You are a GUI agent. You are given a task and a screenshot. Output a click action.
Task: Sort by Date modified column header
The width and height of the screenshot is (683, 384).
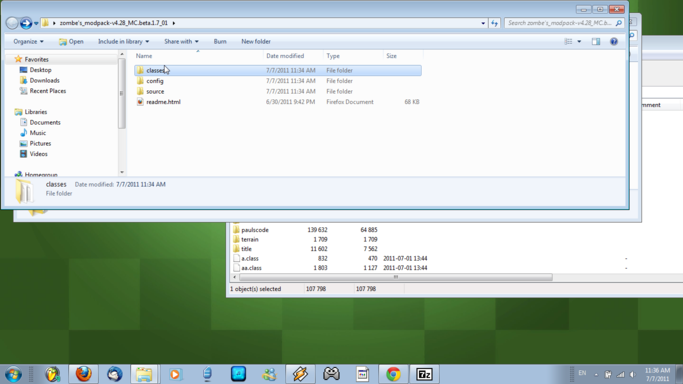pos(293,56)
